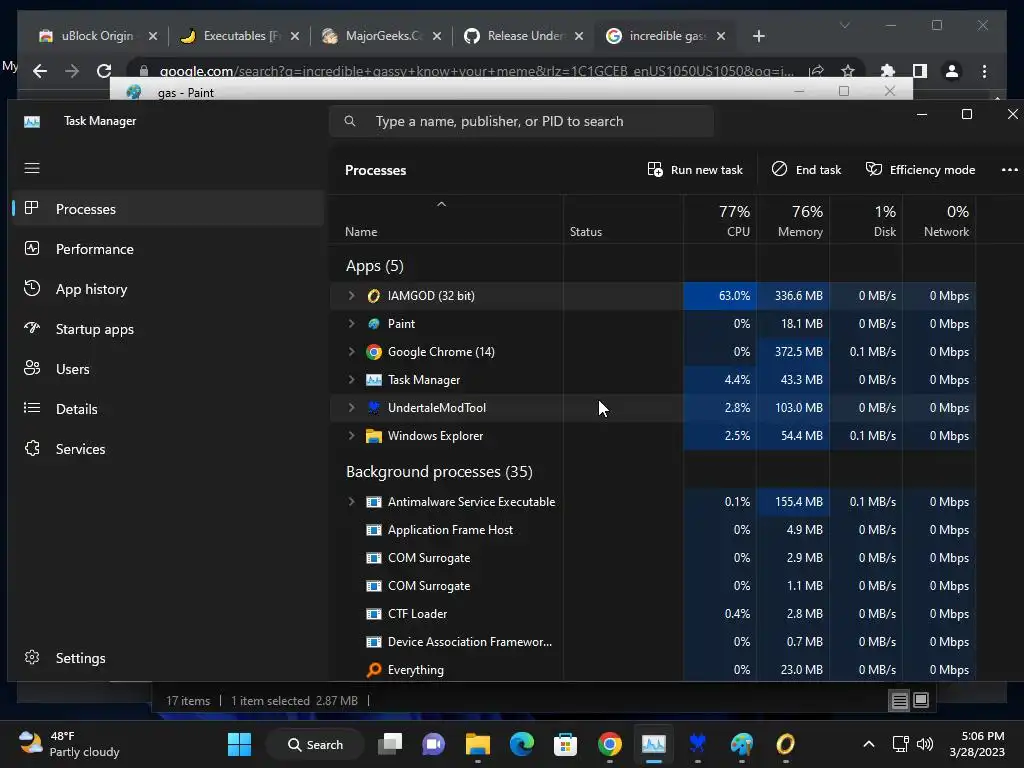
Task: Switch to large icons view in Explorer status bar
Action: coord(921,700)
